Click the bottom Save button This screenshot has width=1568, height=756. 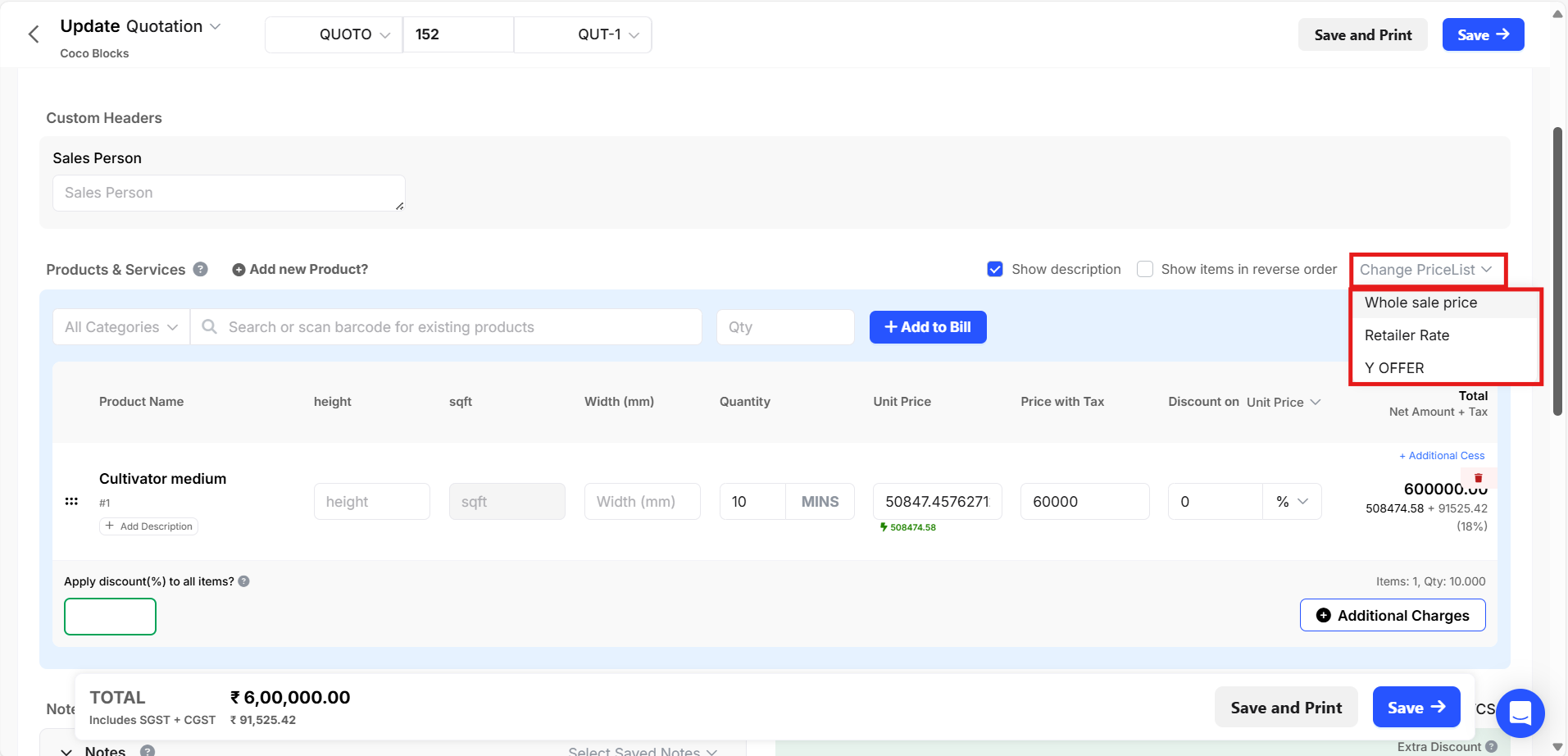(1416, 707)
